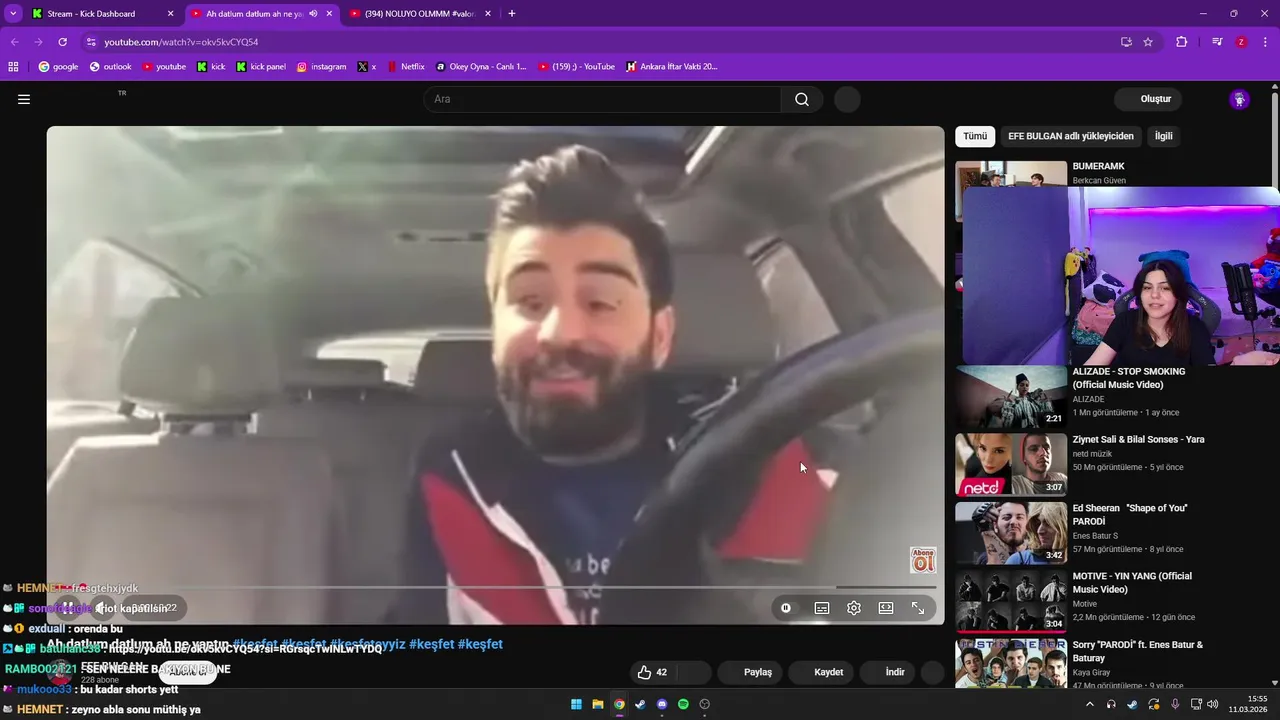Image resolution: width=1280 pixels, height=720 pixels.
Task: Open the MOTIVE - YIN YANG thumbnail
Action: click(x=1011, y=601)
